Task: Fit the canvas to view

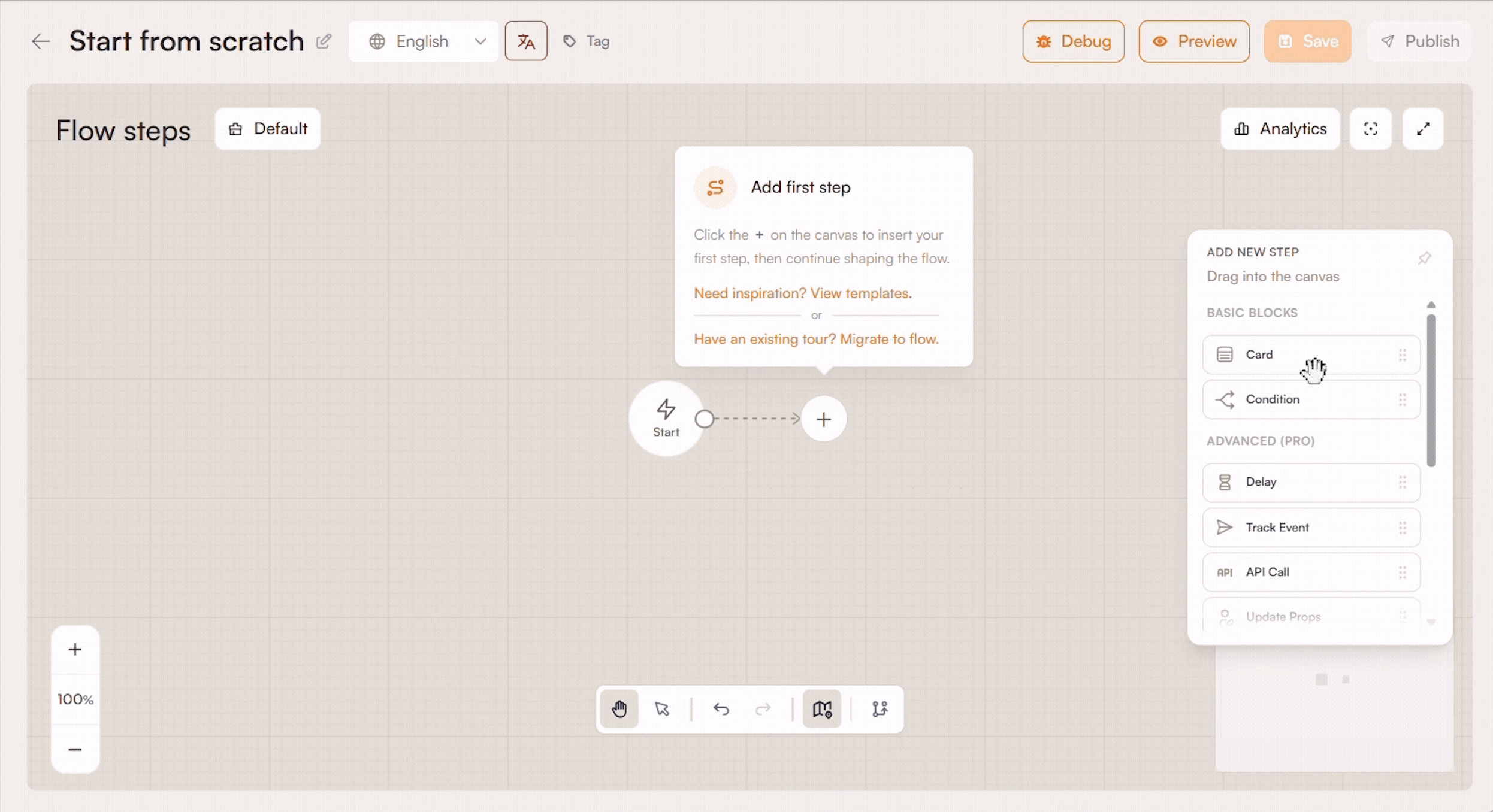Action: (x=1370, y=129)
